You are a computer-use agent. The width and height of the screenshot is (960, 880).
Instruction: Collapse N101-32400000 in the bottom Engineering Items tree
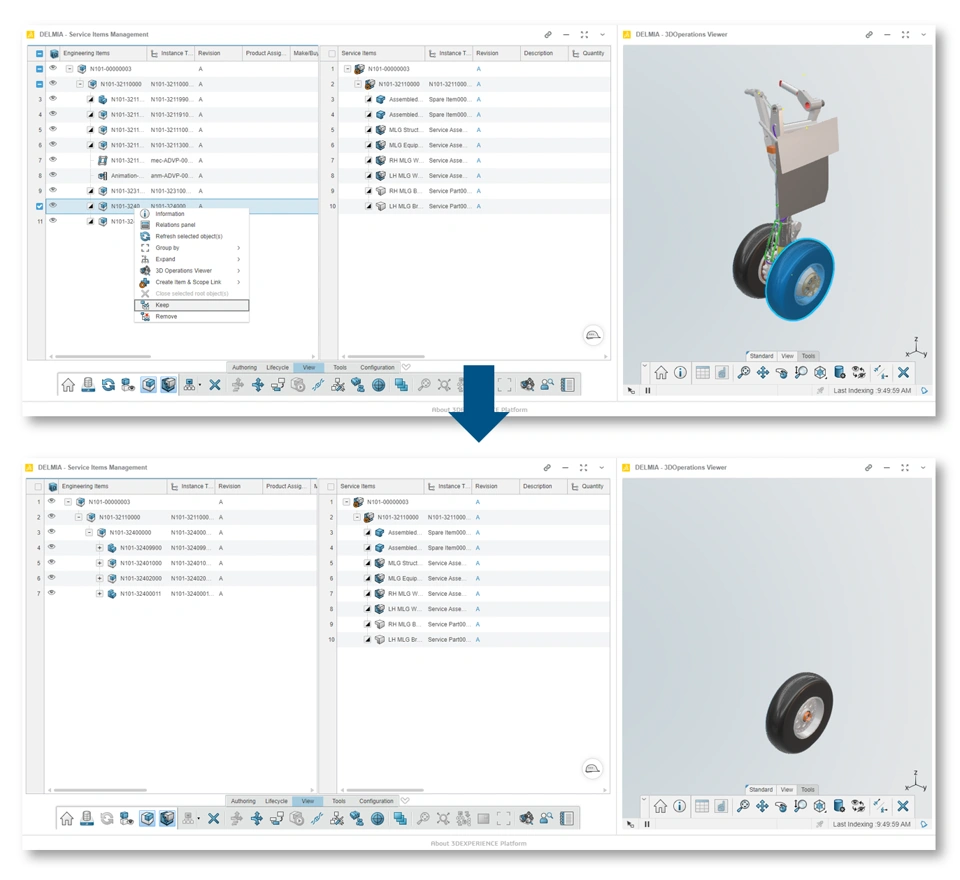click(89, 532)
